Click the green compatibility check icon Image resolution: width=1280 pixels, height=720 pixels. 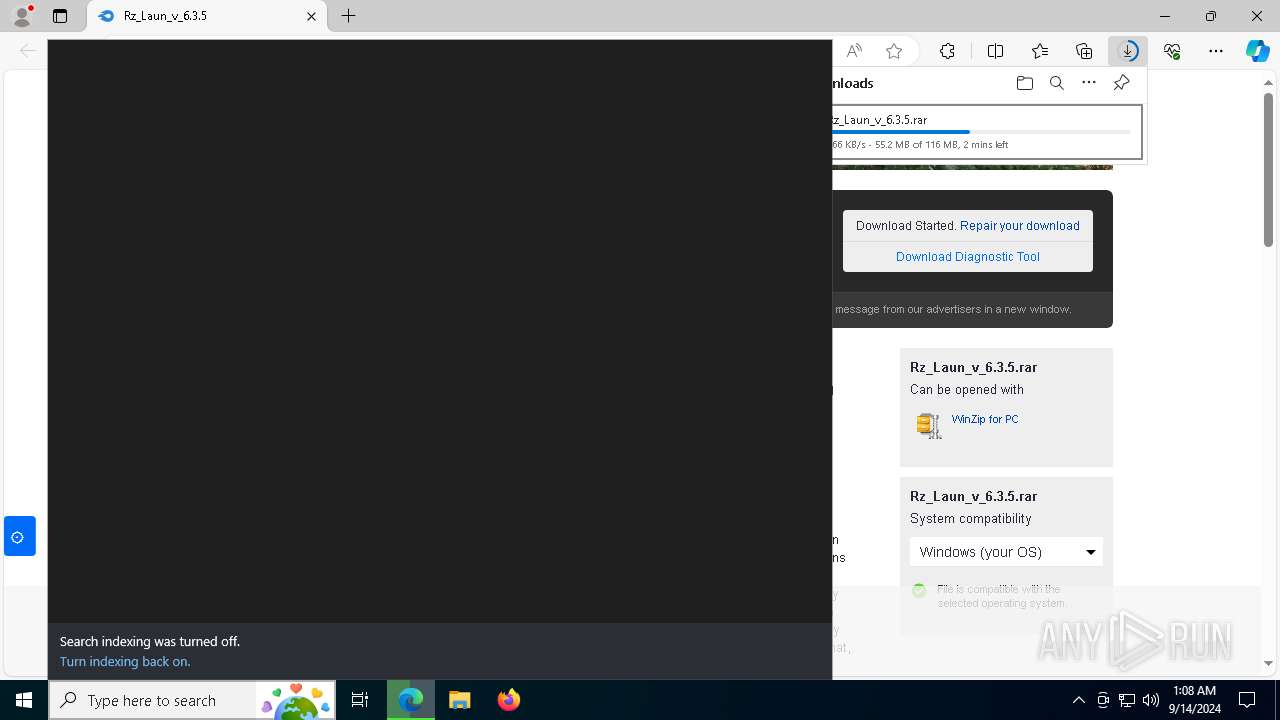point(919,591)
